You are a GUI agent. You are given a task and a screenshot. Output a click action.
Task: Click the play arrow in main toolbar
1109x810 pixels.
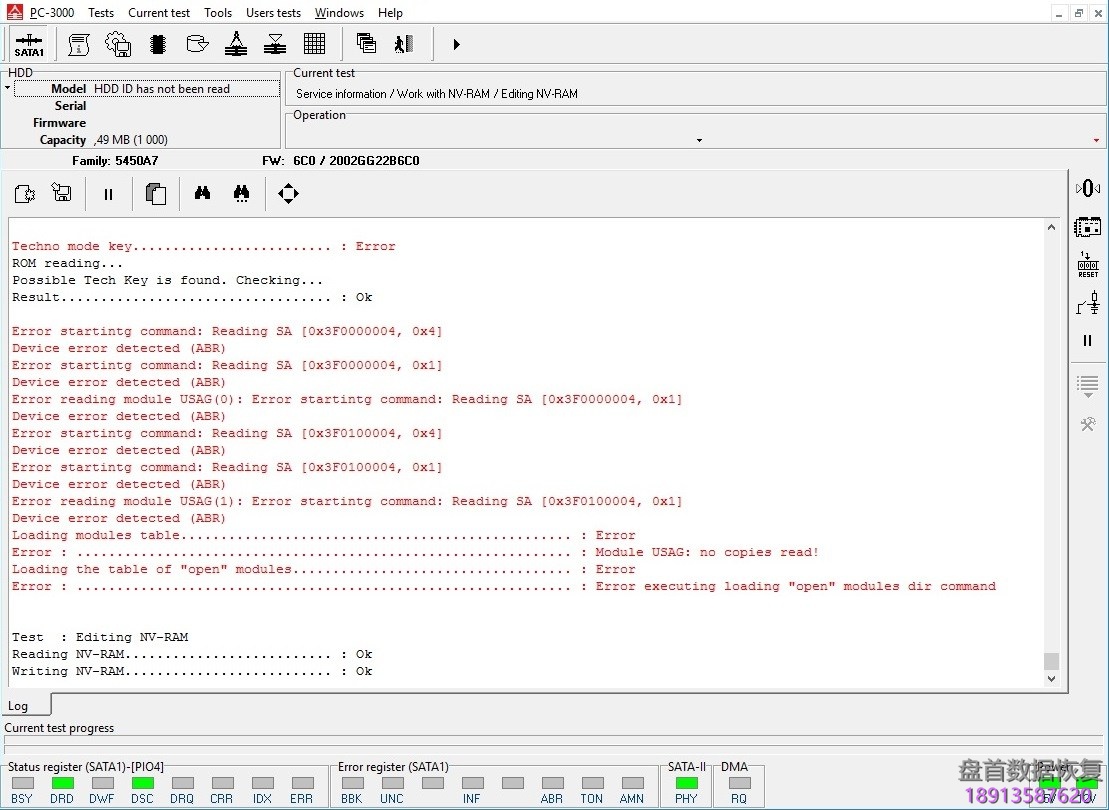click(456, 44)
